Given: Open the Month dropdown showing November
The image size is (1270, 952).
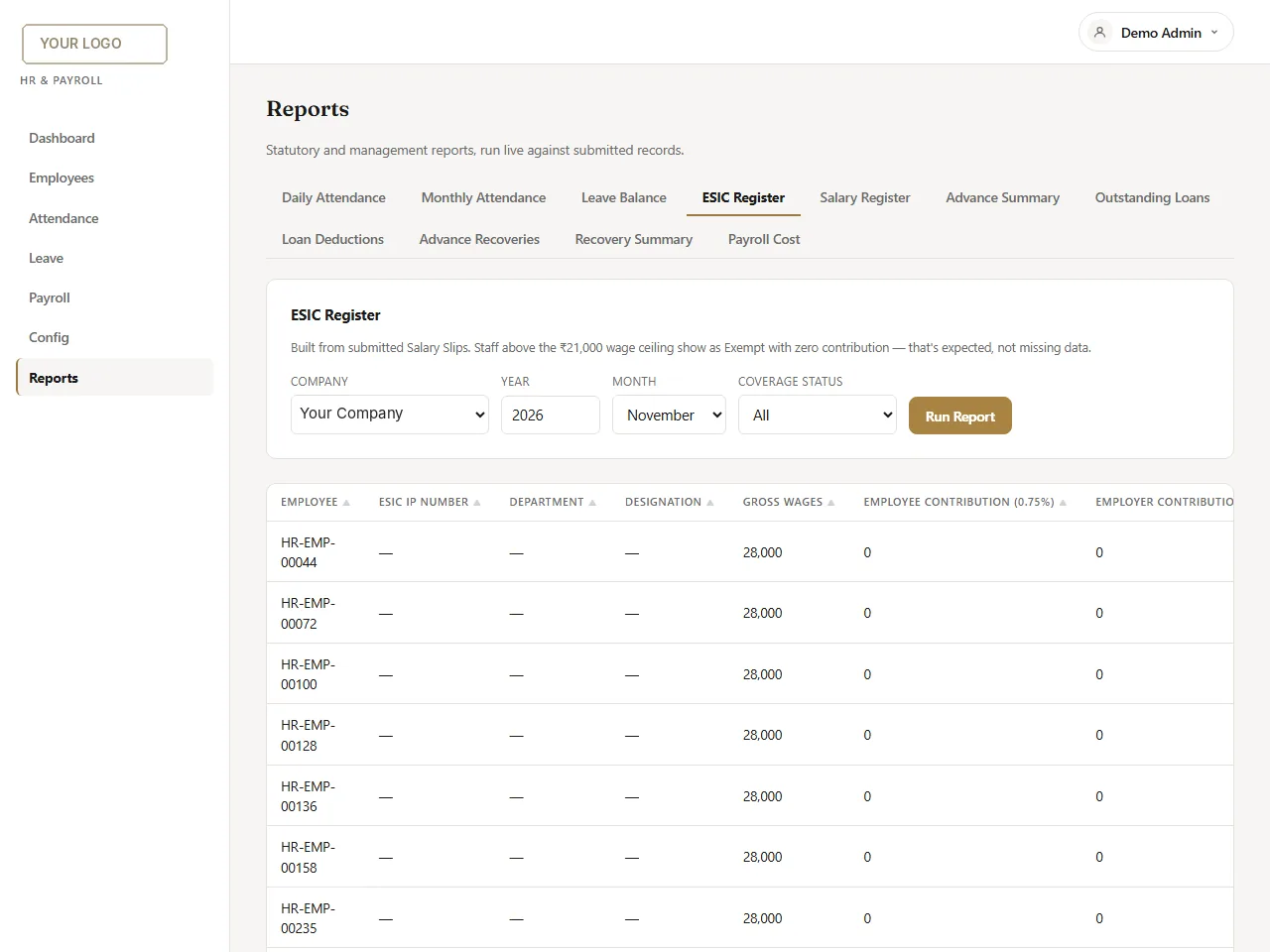Looking at the screenshot, I should 669,415.
